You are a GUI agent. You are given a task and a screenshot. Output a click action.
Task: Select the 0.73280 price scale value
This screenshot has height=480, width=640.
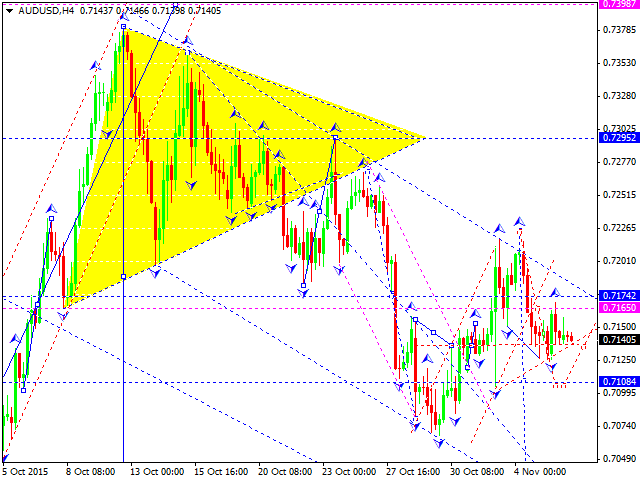619,96
